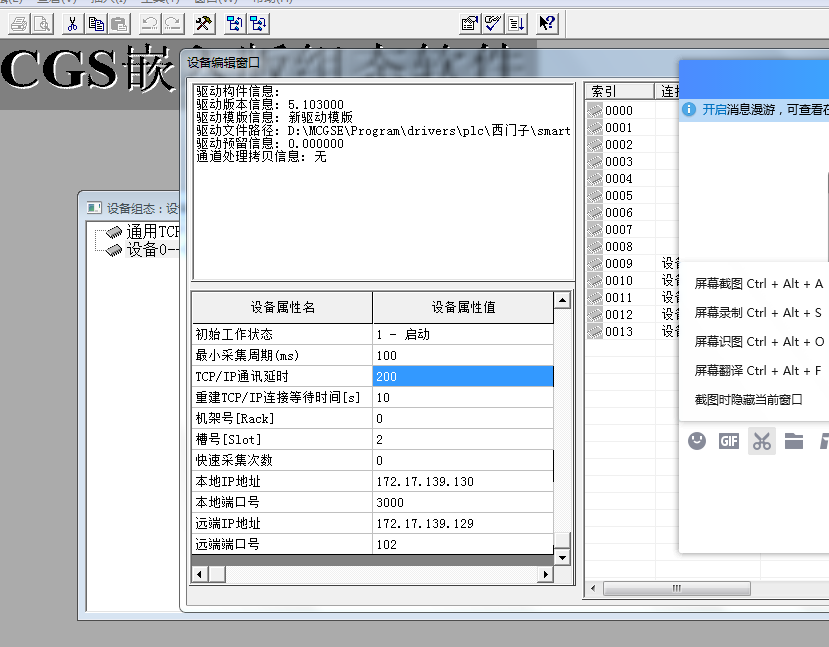Click the scissors screenshot icon in chat
The height and width of the screenshot is (647, 829).
click(x=762, y=440)
